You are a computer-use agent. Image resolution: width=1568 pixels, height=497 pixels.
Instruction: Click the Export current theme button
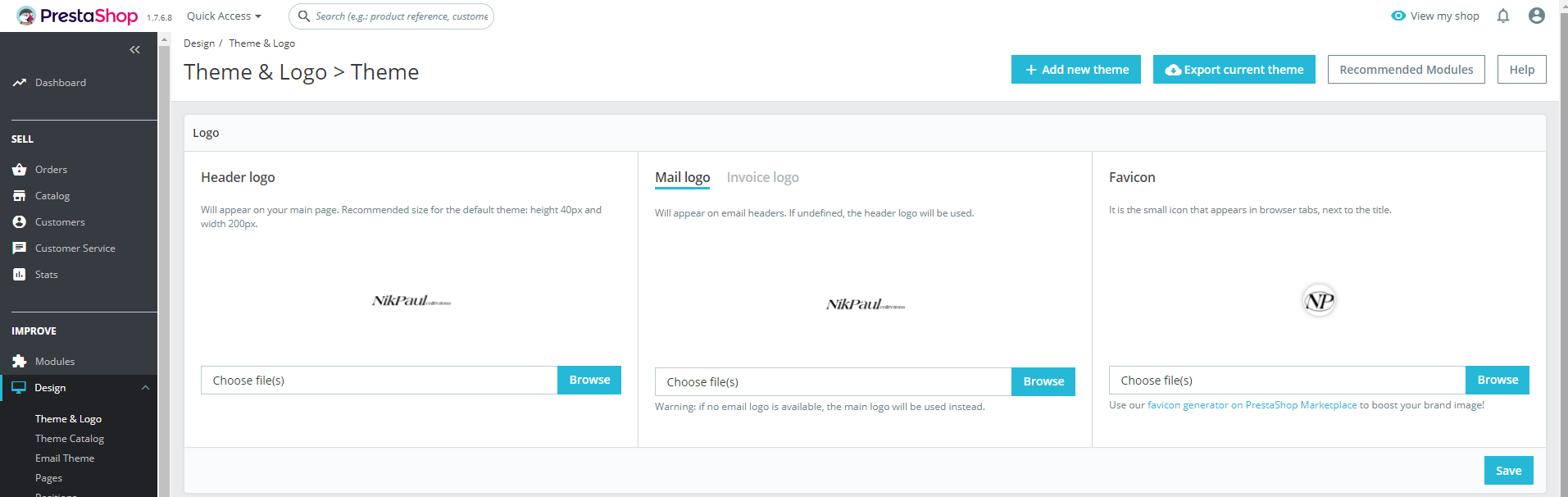tap(1234, 70)
